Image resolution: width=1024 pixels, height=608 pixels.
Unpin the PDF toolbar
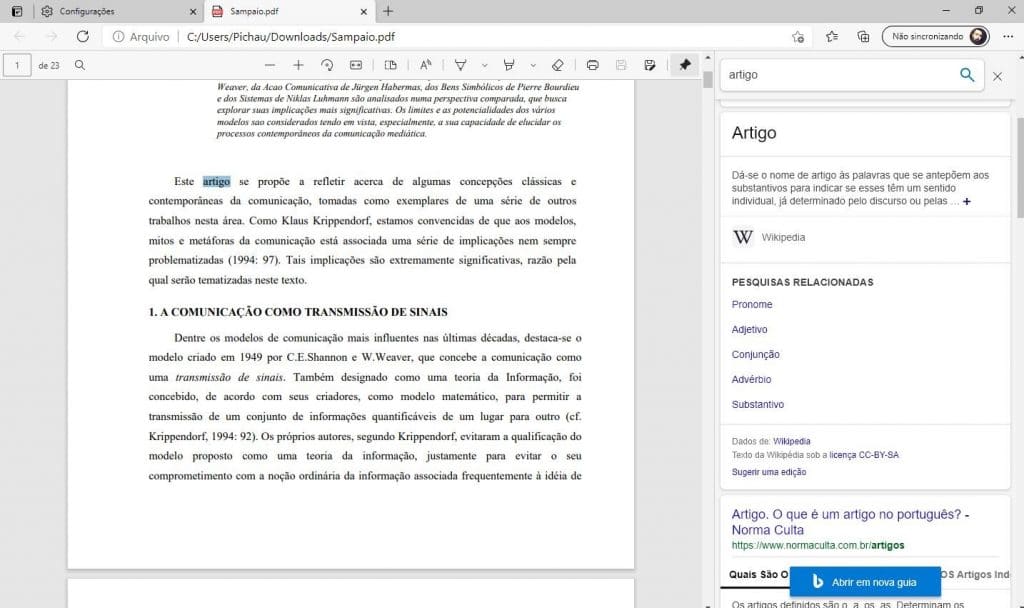coord(684,65)
